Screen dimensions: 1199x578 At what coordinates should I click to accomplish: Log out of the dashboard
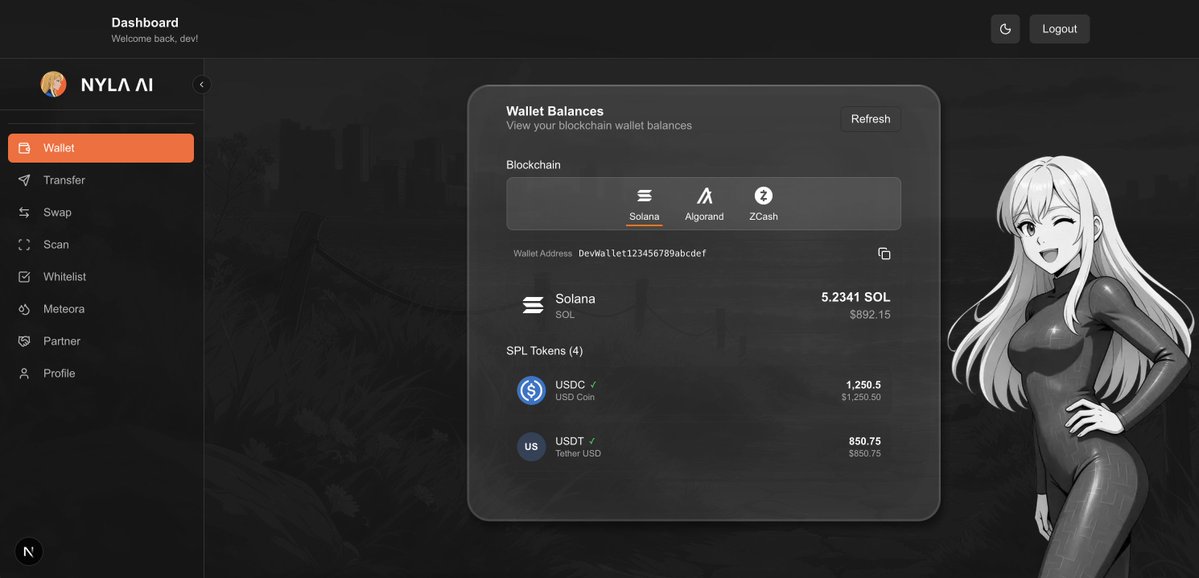(x=1058, y=29)
